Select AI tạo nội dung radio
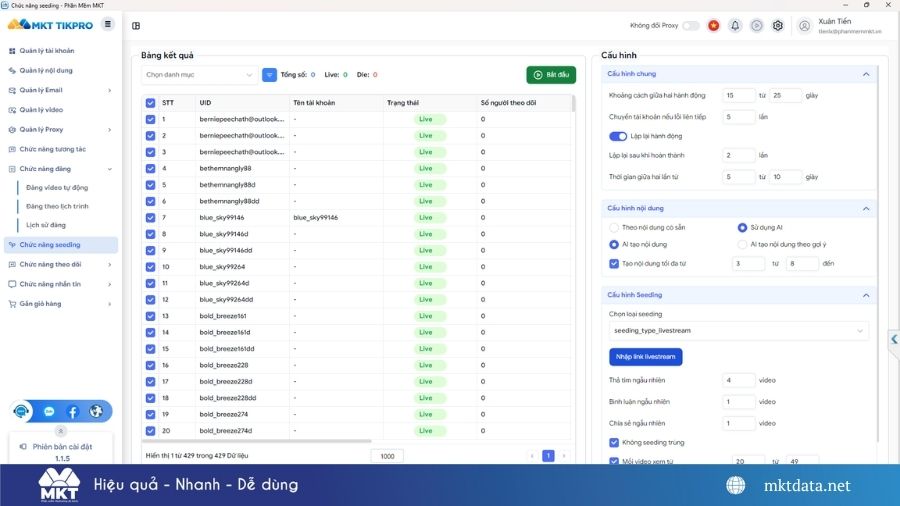Image resolution: width=900 pixels, height=506 pixels. [614, 244]
